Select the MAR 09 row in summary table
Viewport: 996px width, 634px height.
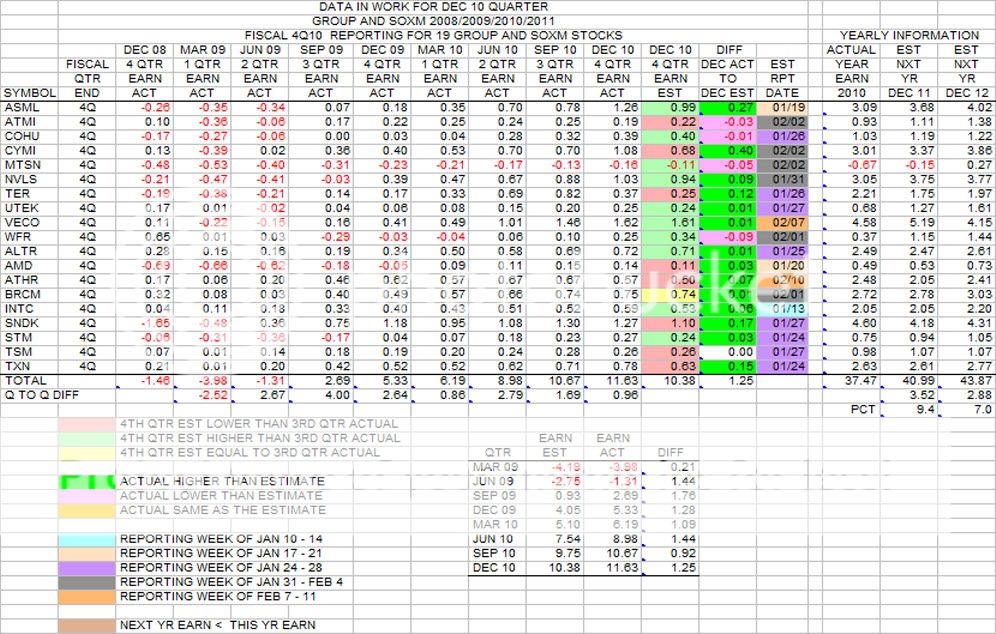coord(496,466)
